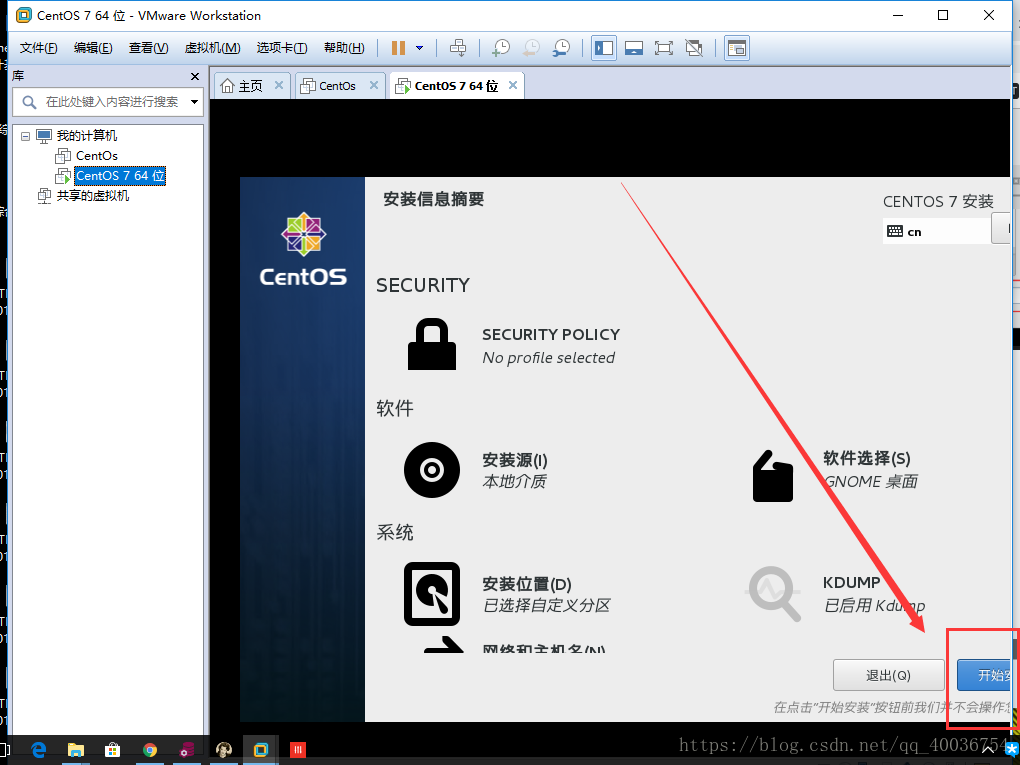Screen dimensions: 1020x765
Task: Close the CentOs tab
Action: point(373,85)
